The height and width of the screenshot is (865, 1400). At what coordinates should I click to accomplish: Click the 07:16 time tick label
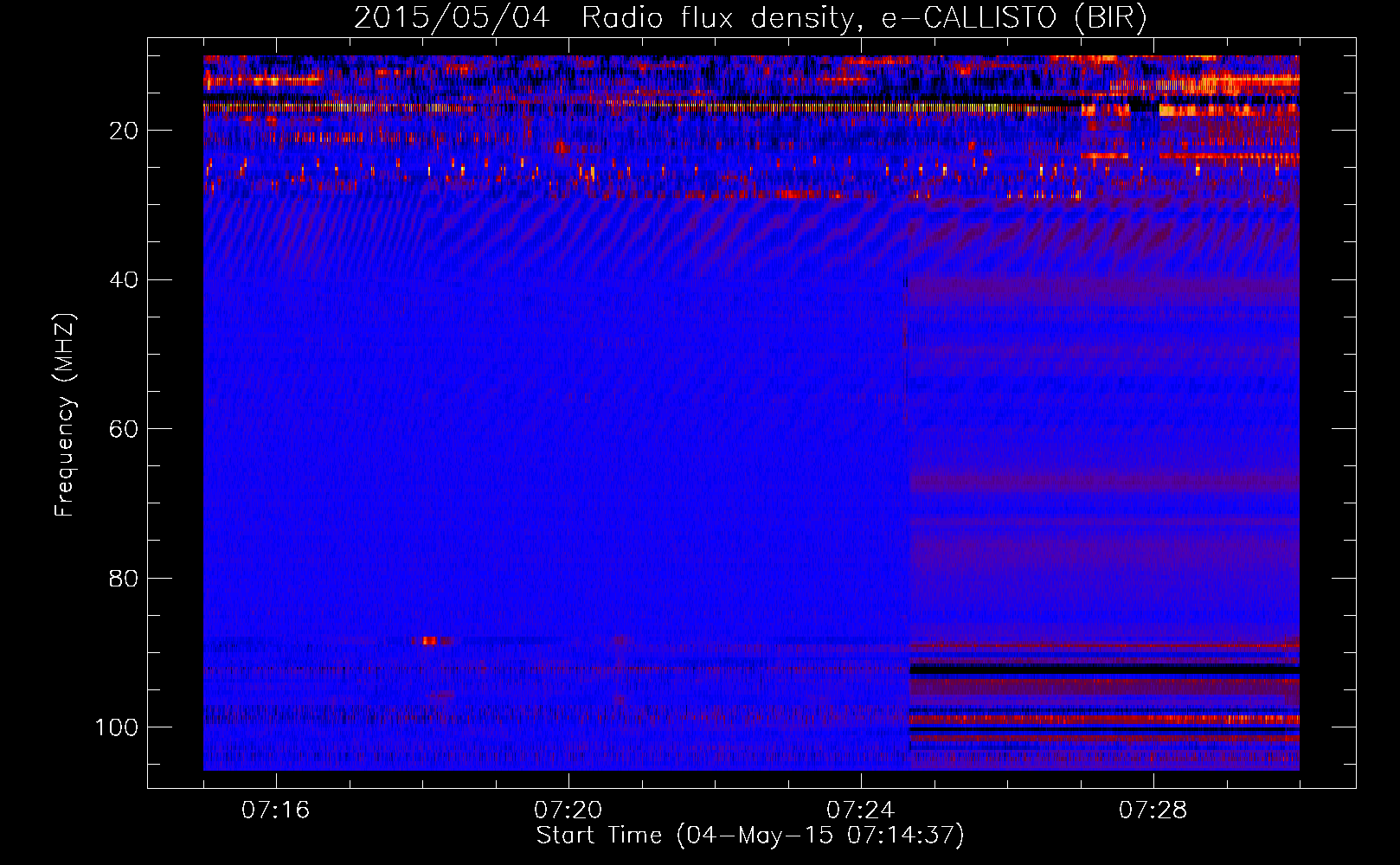tap(276, 811)
